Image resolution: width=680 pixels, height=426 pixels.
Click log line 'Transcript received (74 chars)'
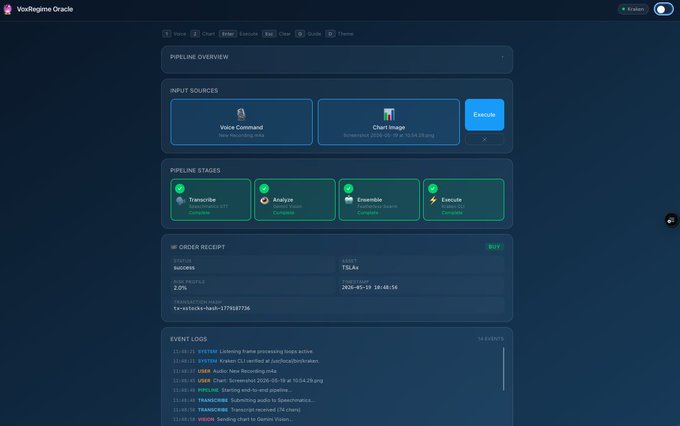pos(265,410)
